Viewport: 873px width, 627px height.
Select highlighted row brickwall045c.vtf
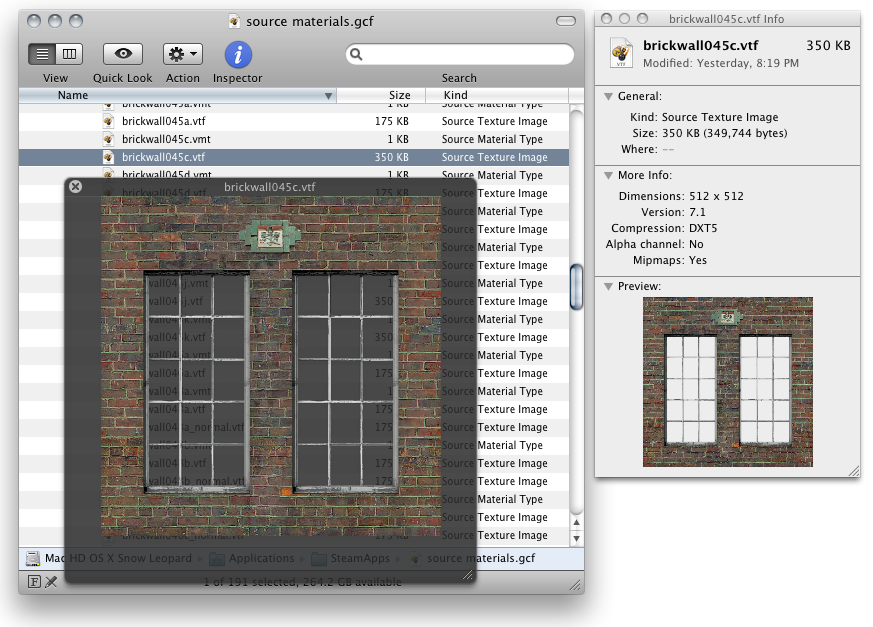[x=294, y=157]
